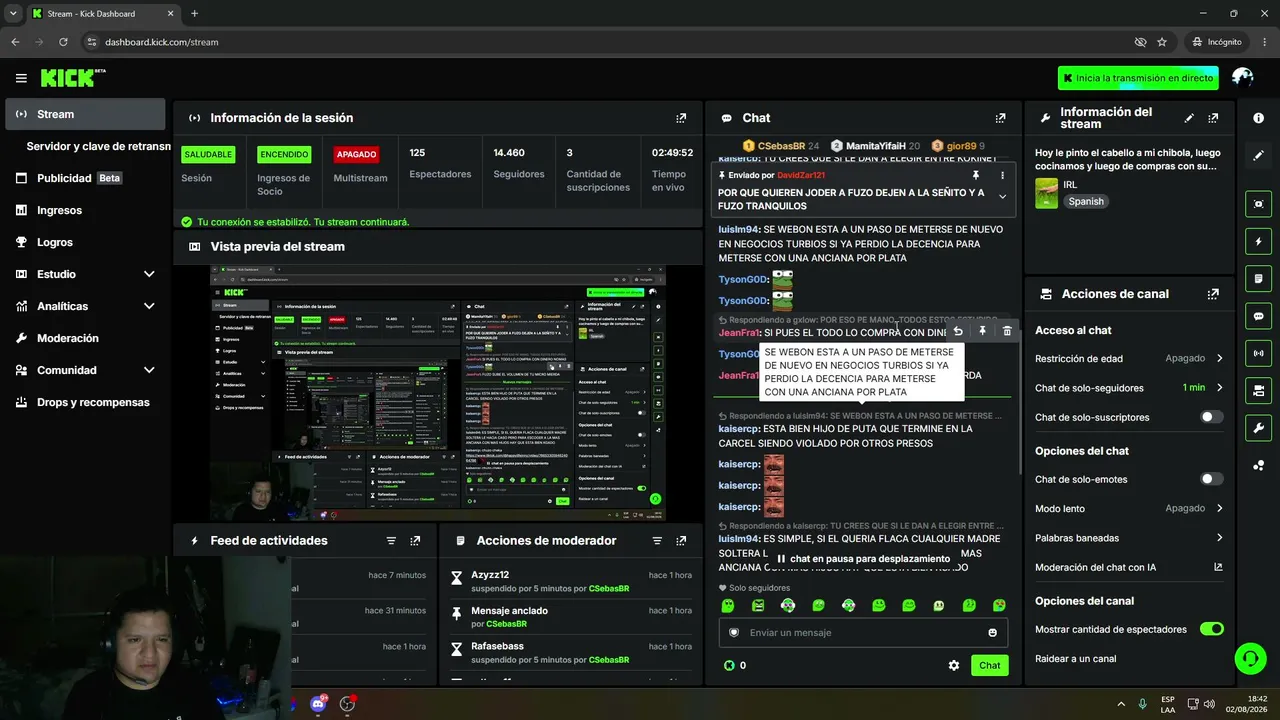Pop out the Chat panel
The height and width of the screenshot is (720, 1280).
click(1000, 118)
